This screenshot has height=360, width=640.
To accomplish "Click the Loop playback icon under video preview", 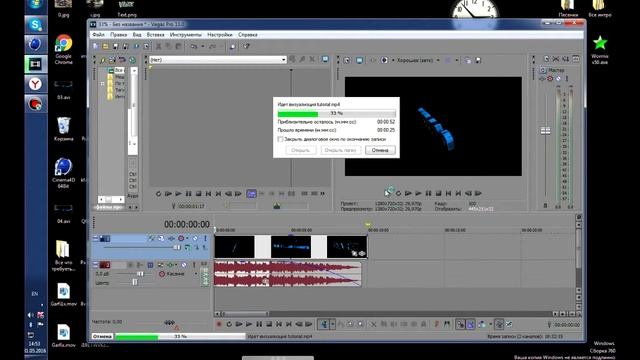I will [x=398, y=193].
